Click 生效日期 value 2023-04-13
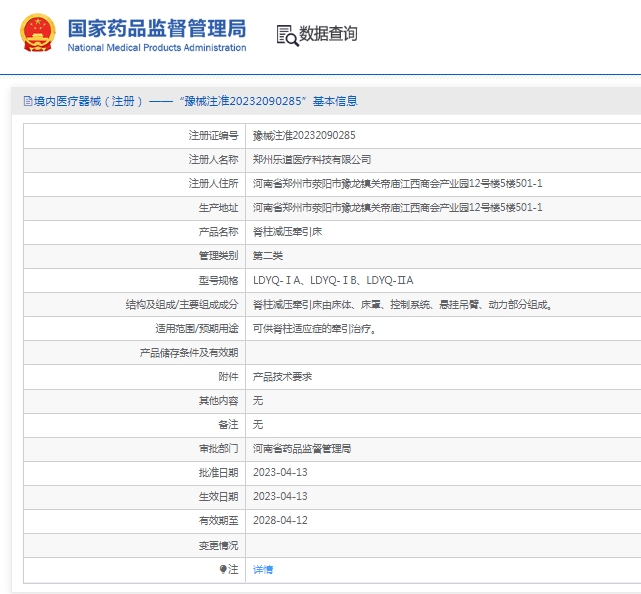This screenshot has height=594, width=641. (x=280, y=496)
